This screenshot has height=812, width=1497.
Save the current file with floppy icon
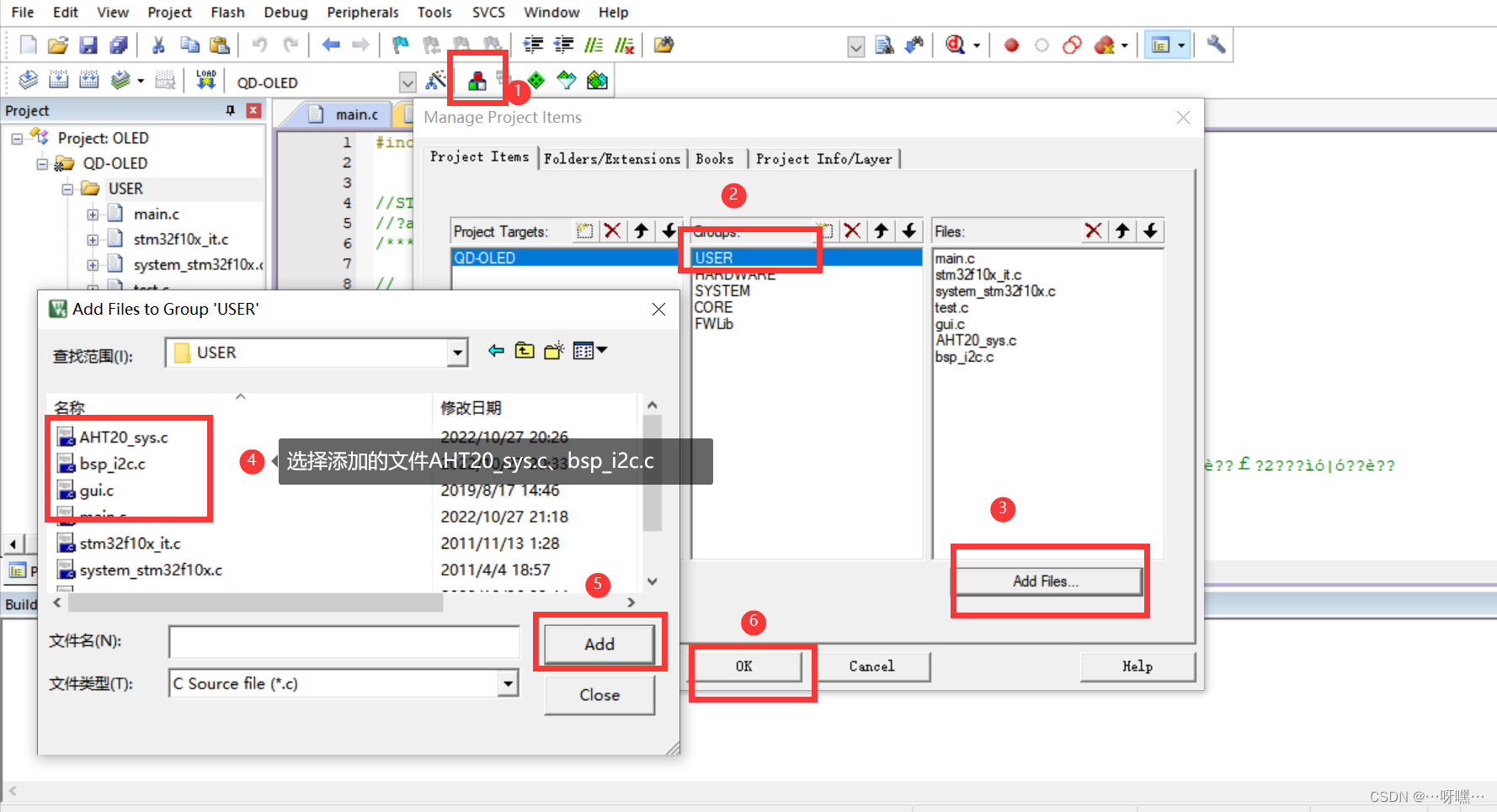point(88,45)
